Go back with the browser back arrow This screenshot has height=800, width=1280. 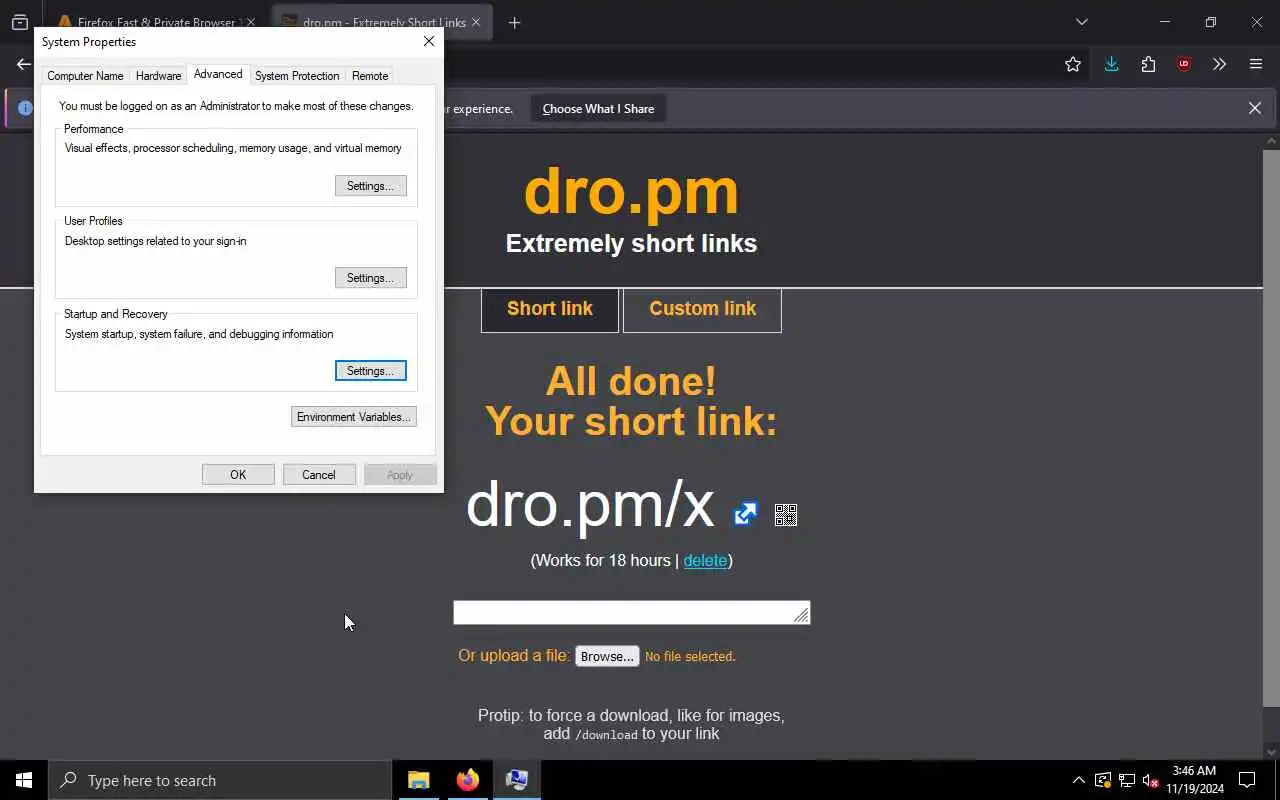[23, 64]
